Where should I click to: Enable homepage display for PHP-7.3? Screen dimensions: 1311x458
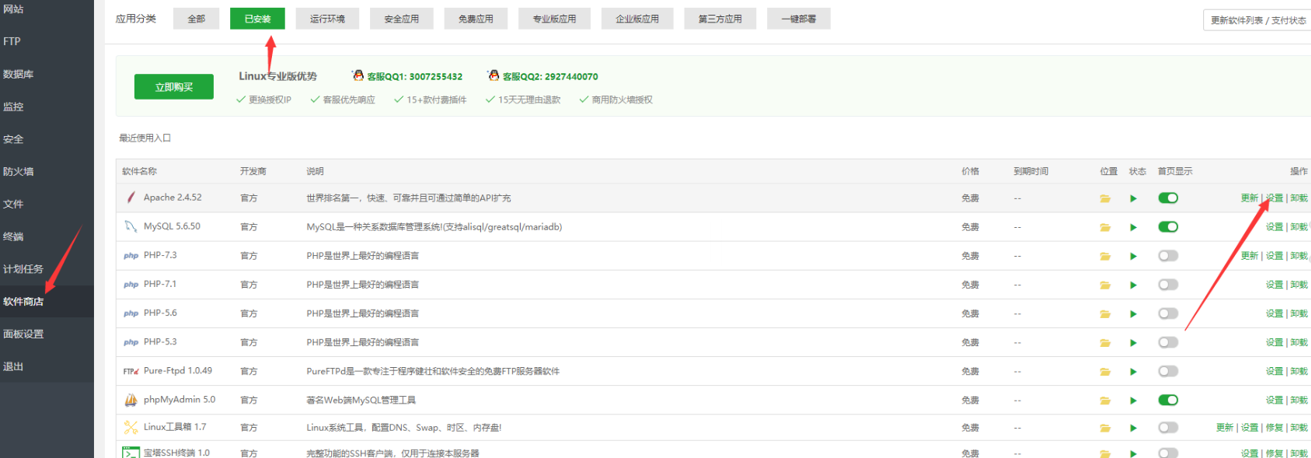(x=1168, y=256)
